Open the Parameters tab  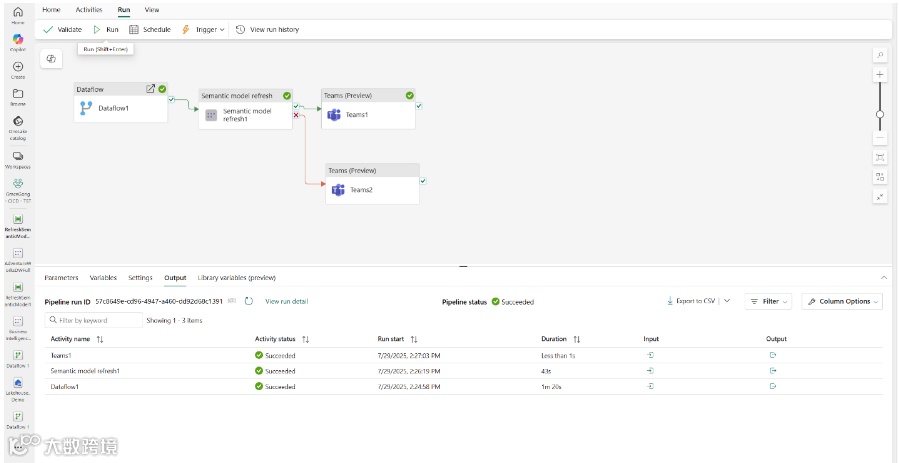pos(61,278)
